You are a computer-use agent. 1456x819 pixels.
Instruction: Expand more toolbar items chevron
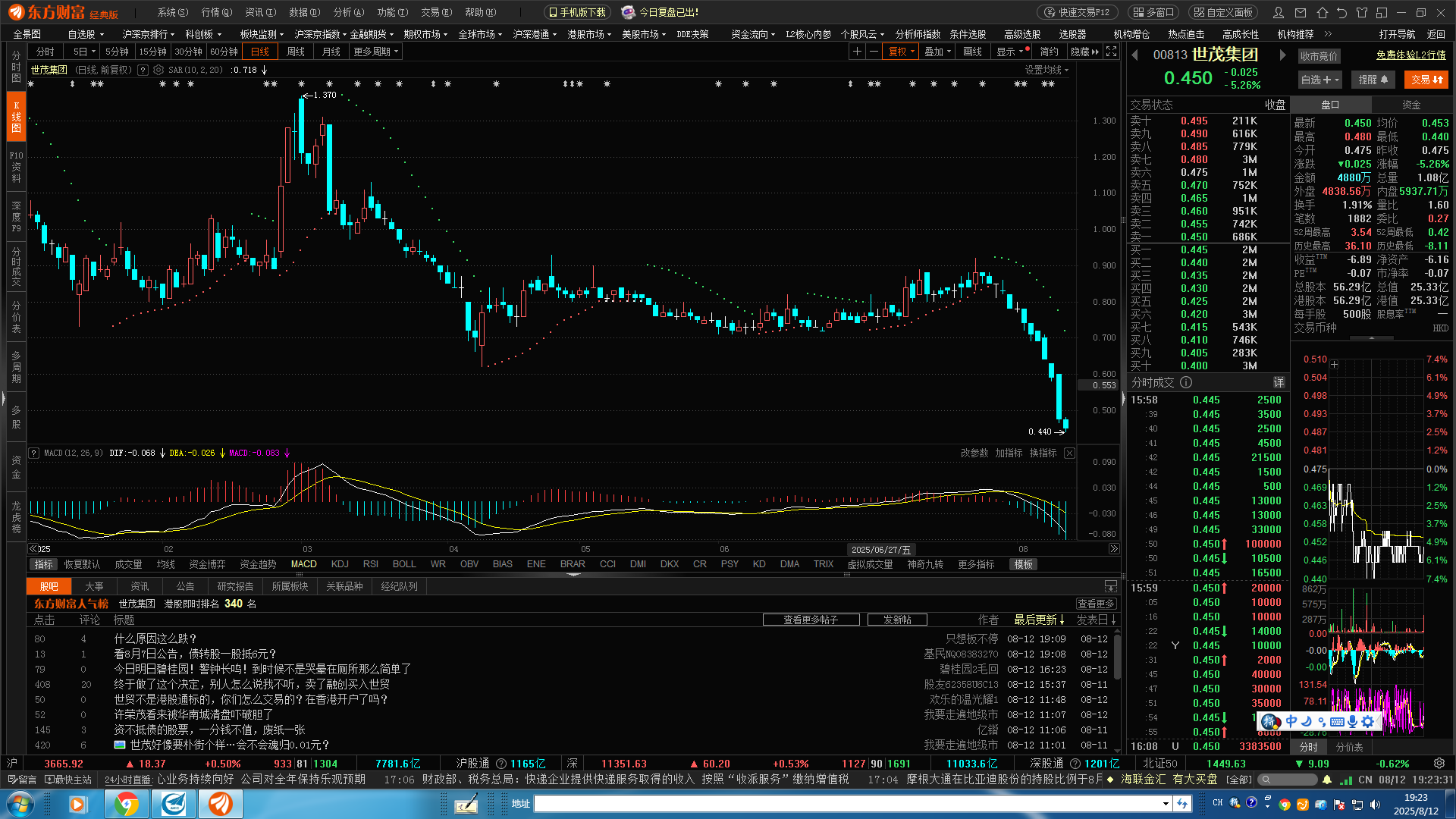point(1328,34)
